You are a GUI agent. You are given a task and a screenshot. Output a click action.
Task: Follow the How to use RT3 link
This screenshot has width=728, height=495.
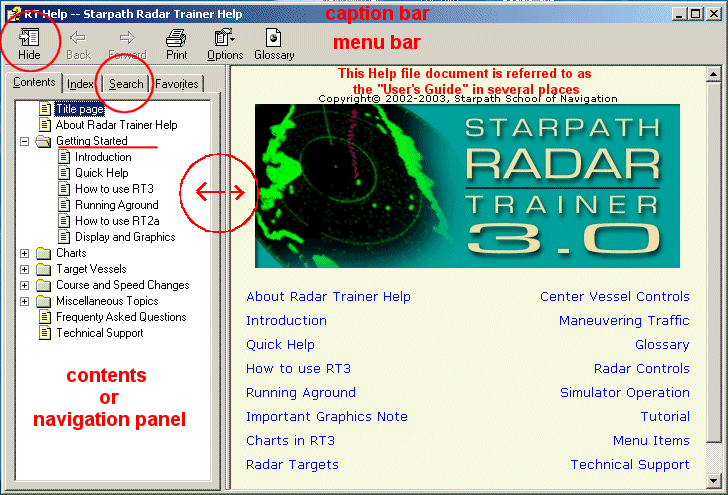click(299, 369)
